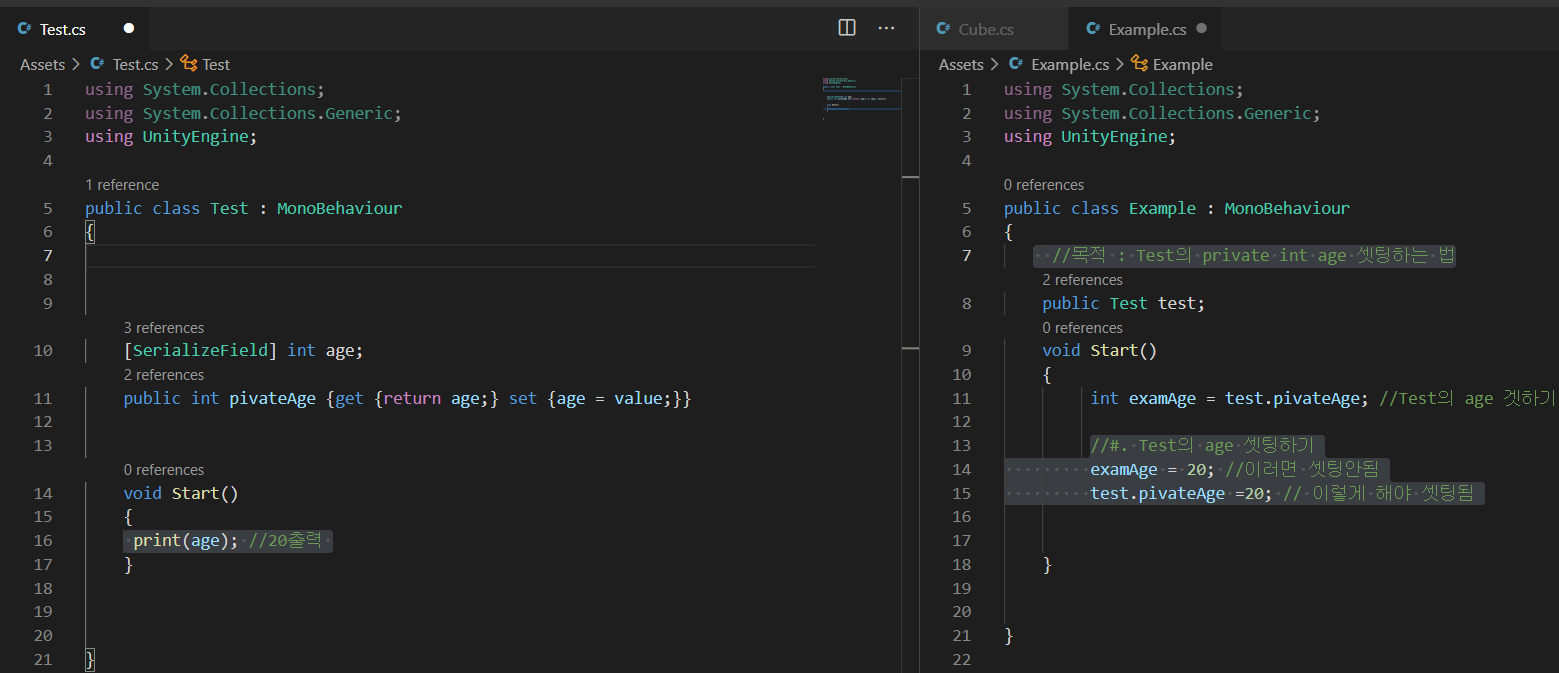
Task: Click 'test.pivateAge =20;' on Example.cs line 15
Action: tap(1181, 494)
